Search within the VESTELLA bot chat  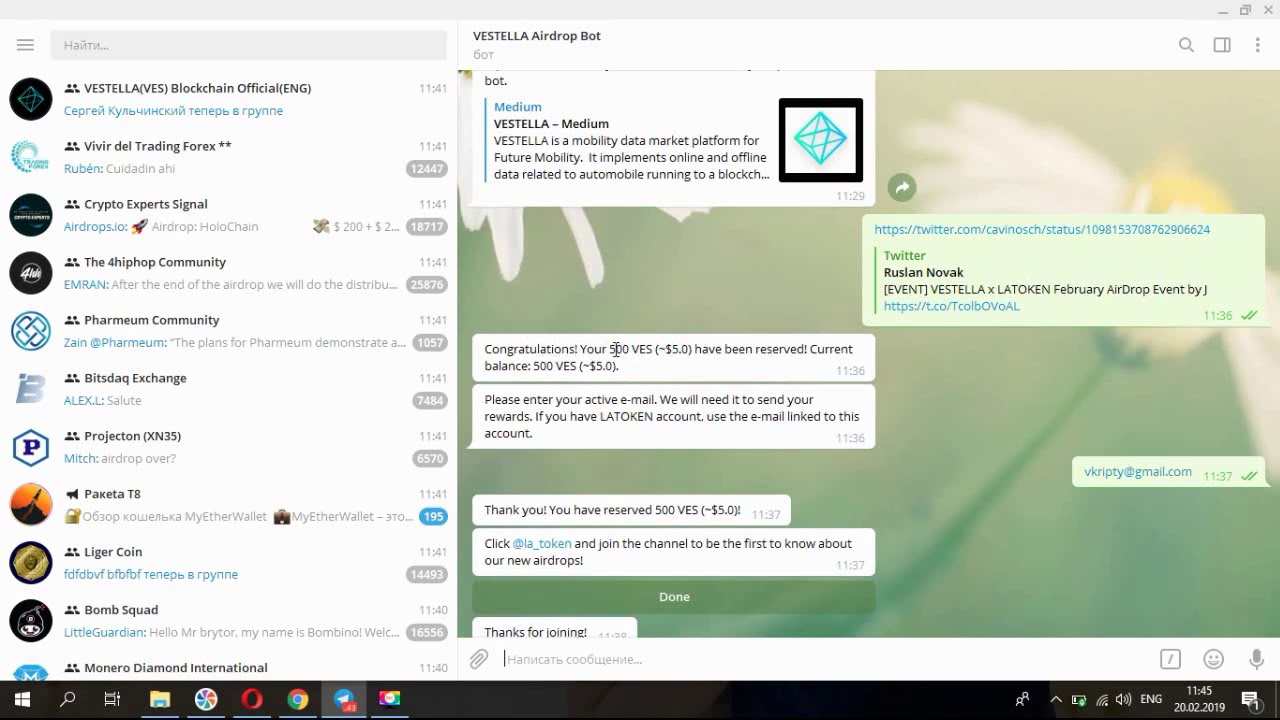click(x=1186, y=45)
